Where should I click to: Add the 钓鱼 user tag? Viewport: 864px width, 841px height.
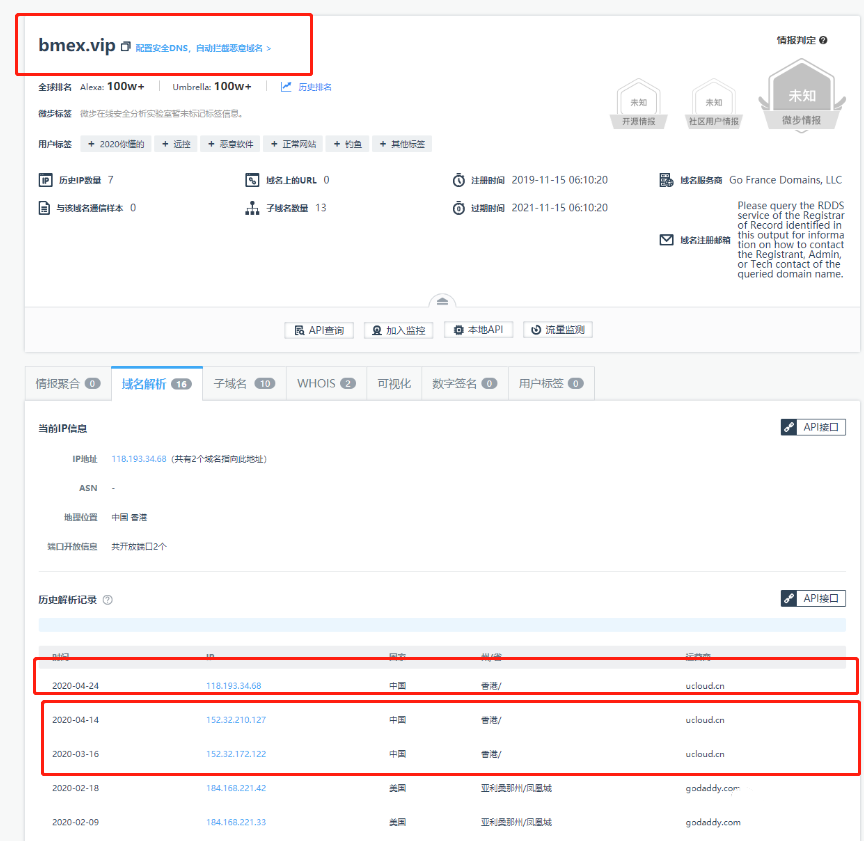[x=347, y=144]
